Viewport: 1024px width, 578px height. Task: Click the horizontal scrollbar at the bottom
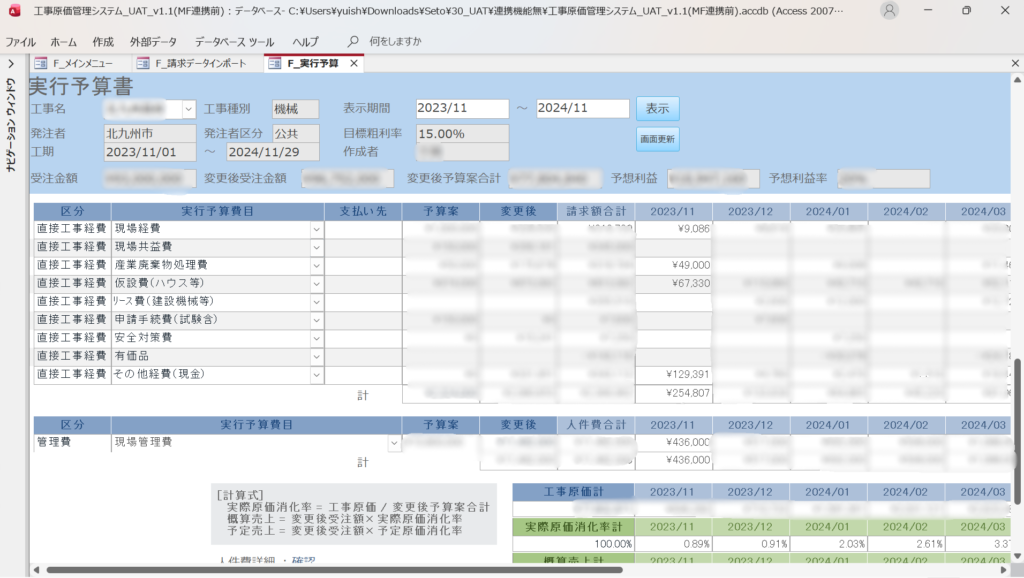(x=330, y=570)
